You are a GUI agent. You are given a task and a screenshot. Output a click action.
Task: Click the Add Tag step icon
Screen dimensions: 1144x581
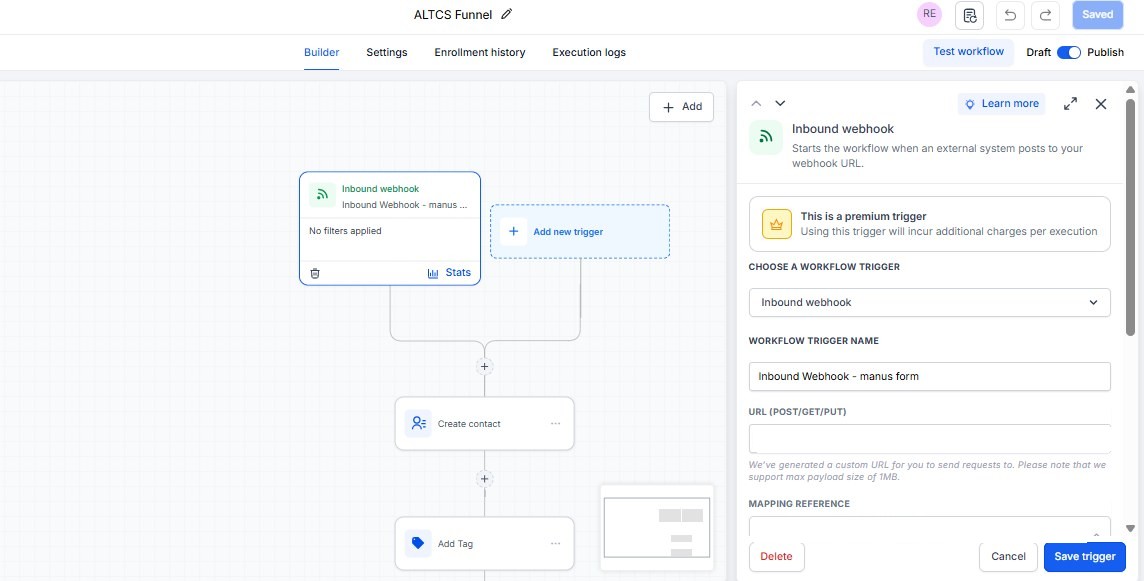pos(418,543)
